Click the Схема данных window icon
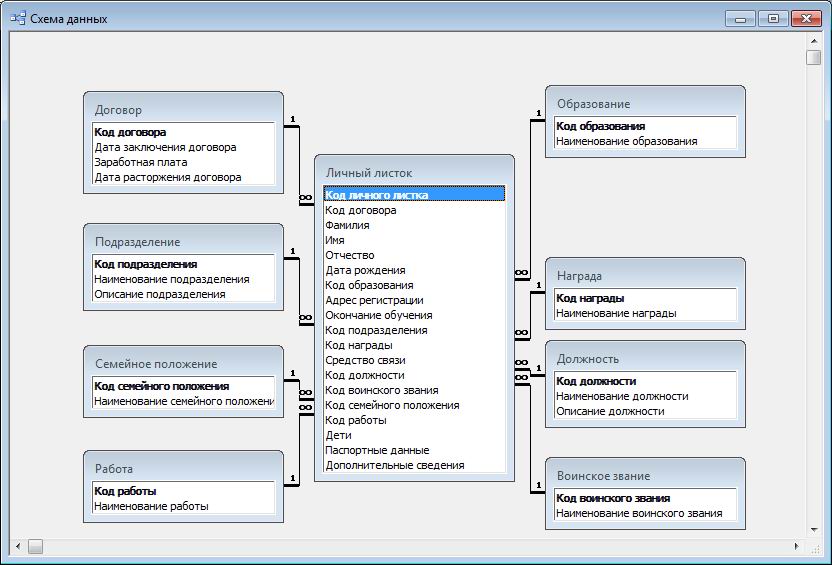The image size is (832, 565). 18,18
